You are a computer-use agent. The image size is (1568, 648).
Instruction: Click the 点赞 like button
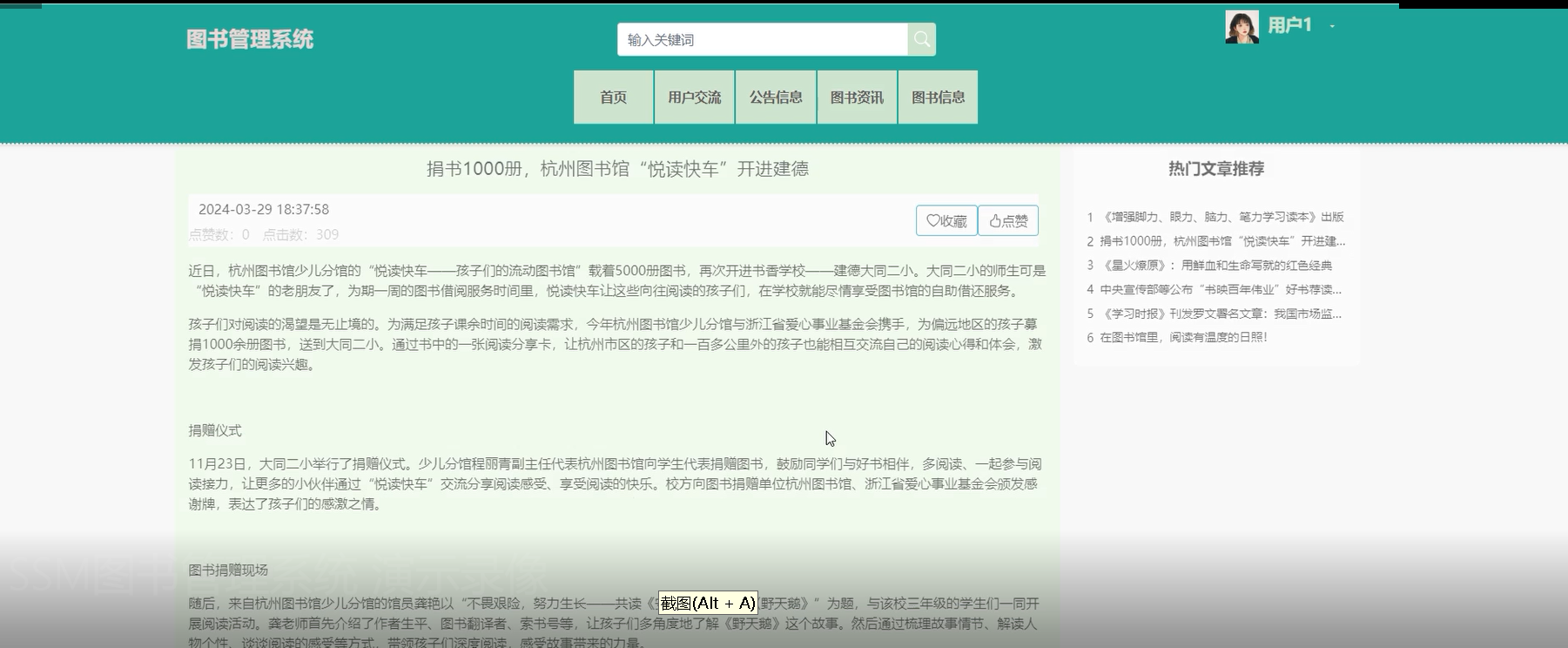point(1008,220)
